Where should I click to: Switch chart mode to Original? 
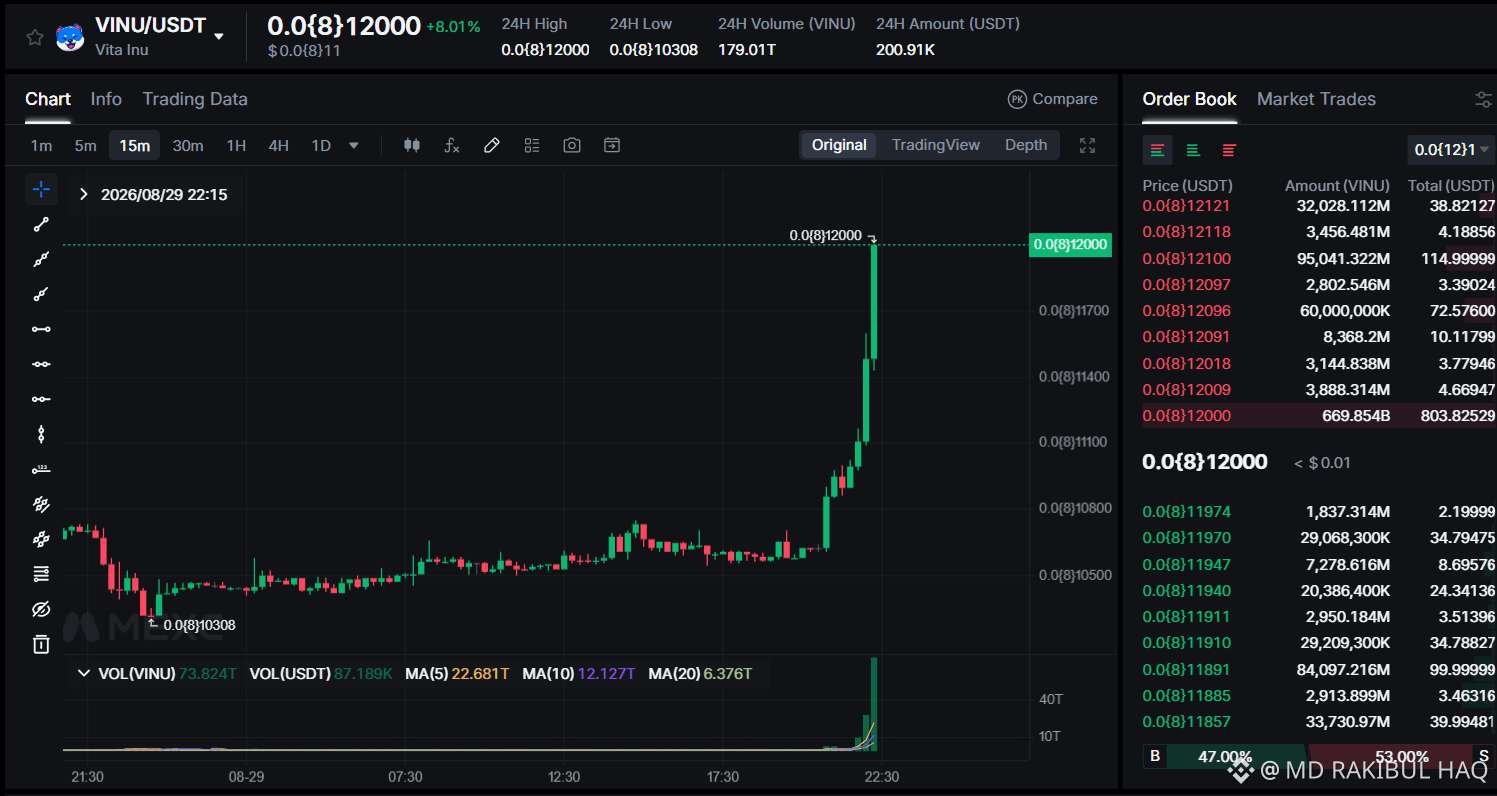coord(839,145)
